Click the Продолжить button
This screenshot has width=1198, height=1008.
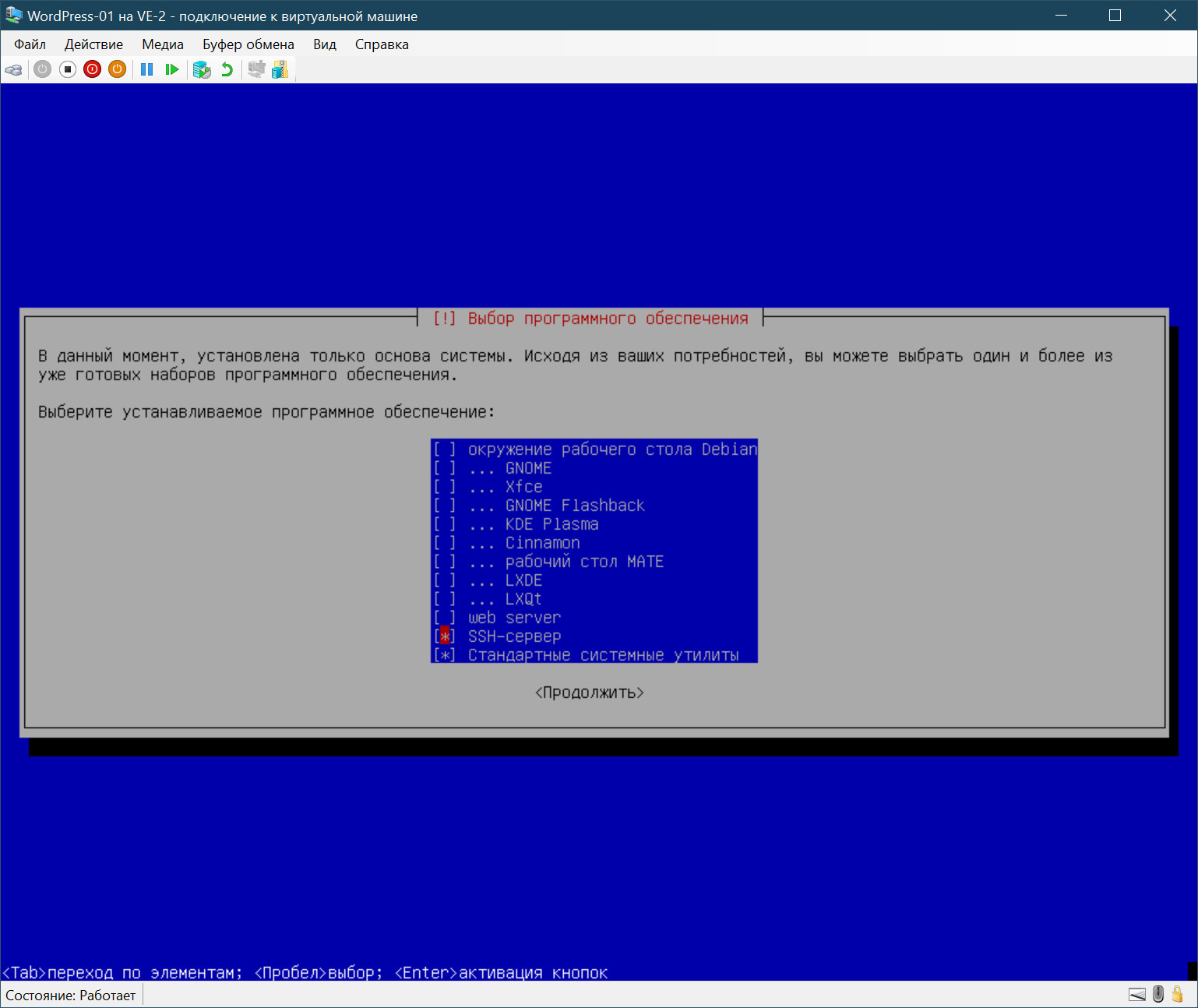(x=590, y=693)
